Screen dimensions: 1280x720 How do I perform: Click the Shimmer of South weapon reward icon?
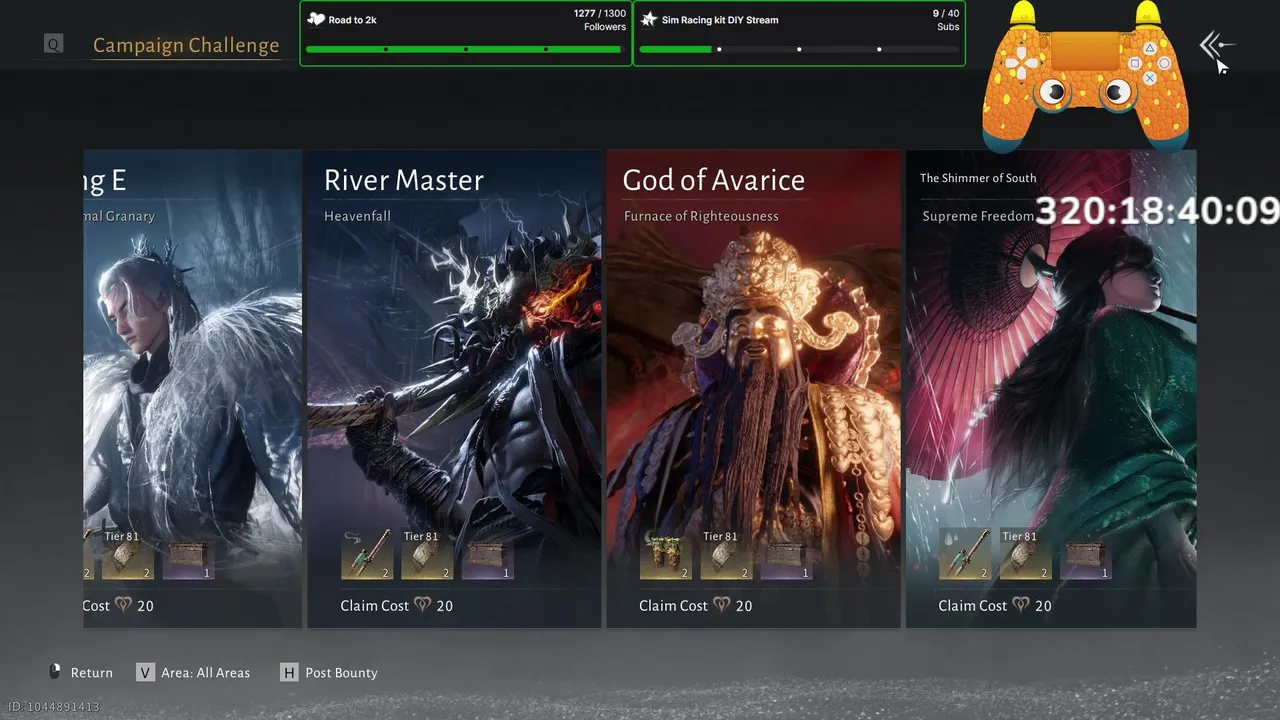964,555
